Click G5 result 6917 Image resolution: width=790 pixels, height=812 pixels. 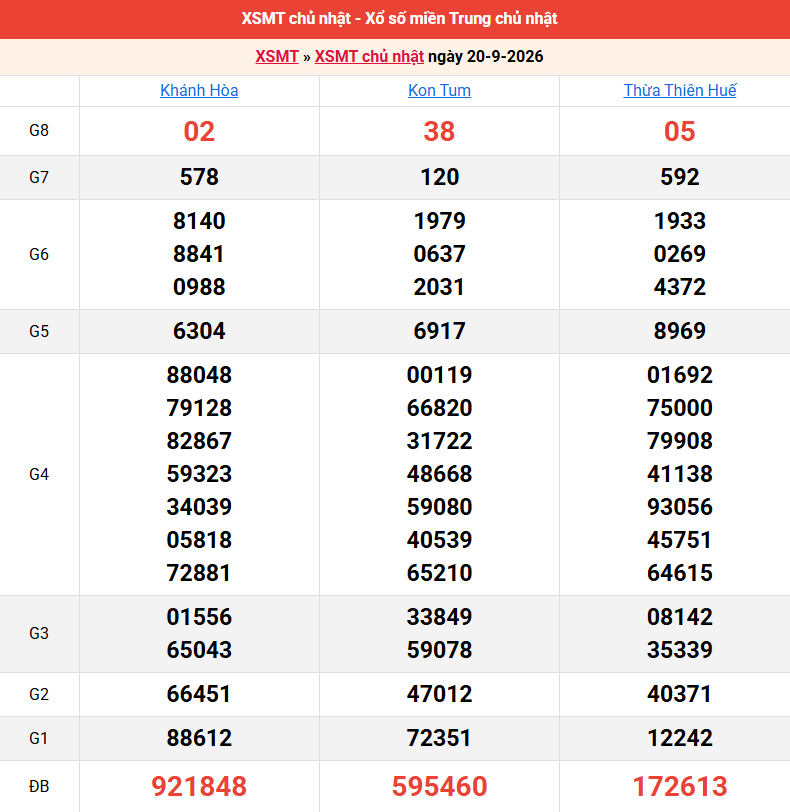(x=440, y=331)
